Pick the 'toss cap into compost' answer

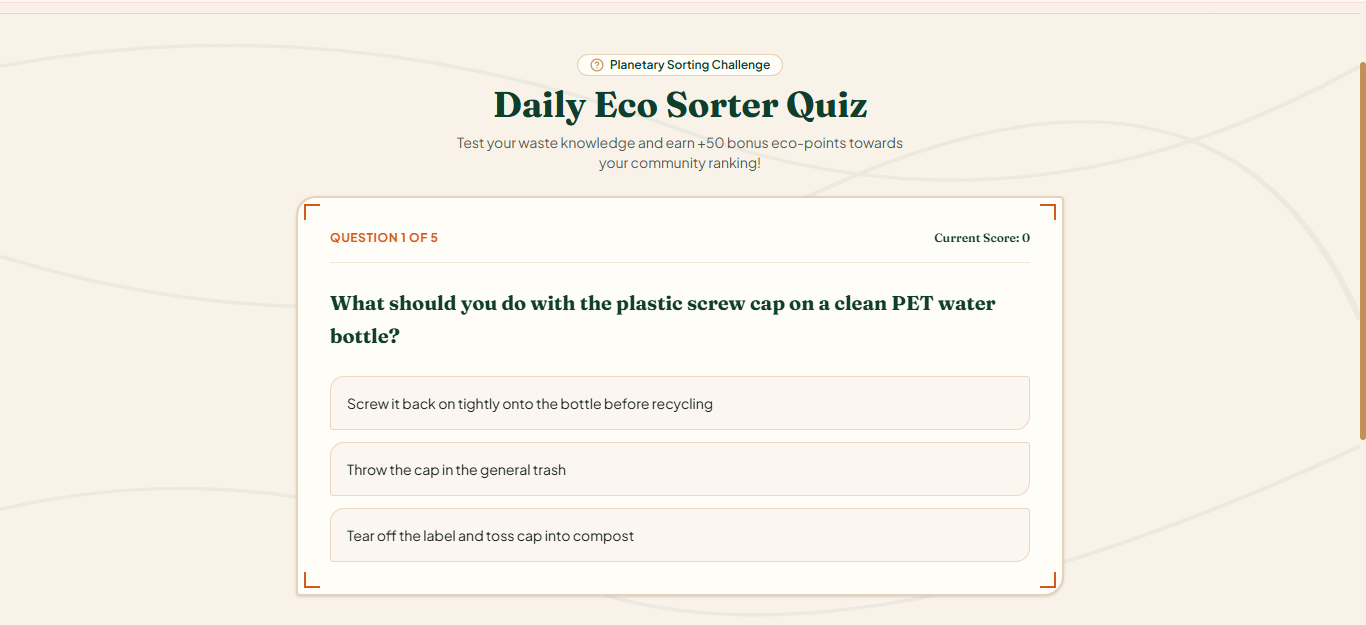[680, 535]
